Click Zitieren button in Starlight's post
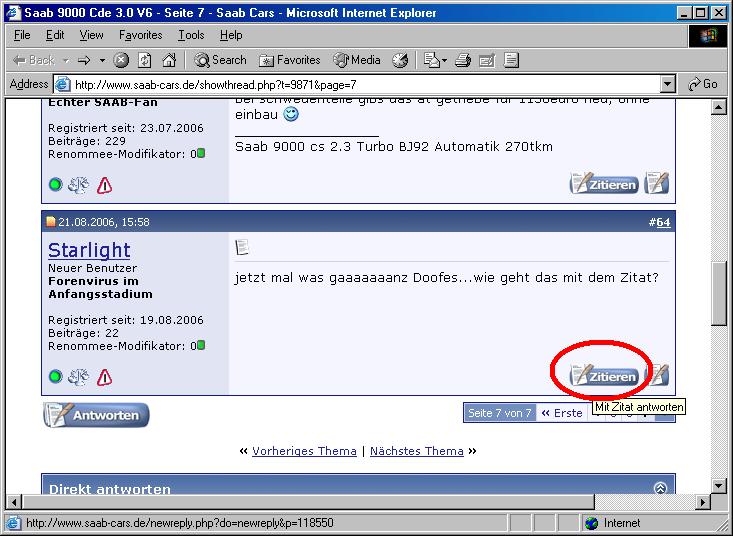Image resolution: width=733 pixels, height=536 pixels. point(604,375)
